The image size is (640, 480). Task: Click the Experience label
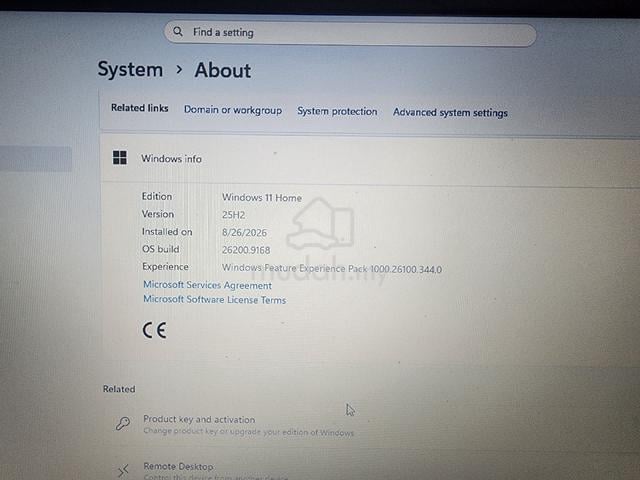(165, 267)
